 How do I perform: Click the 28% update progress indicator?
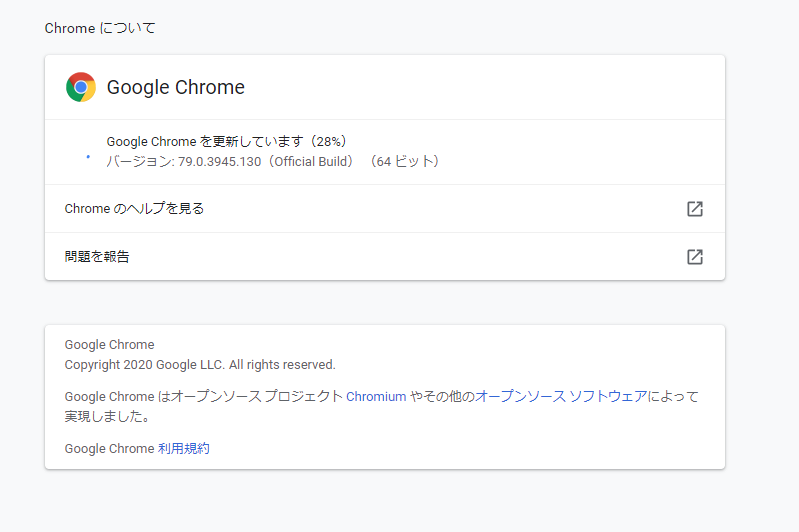331,142
